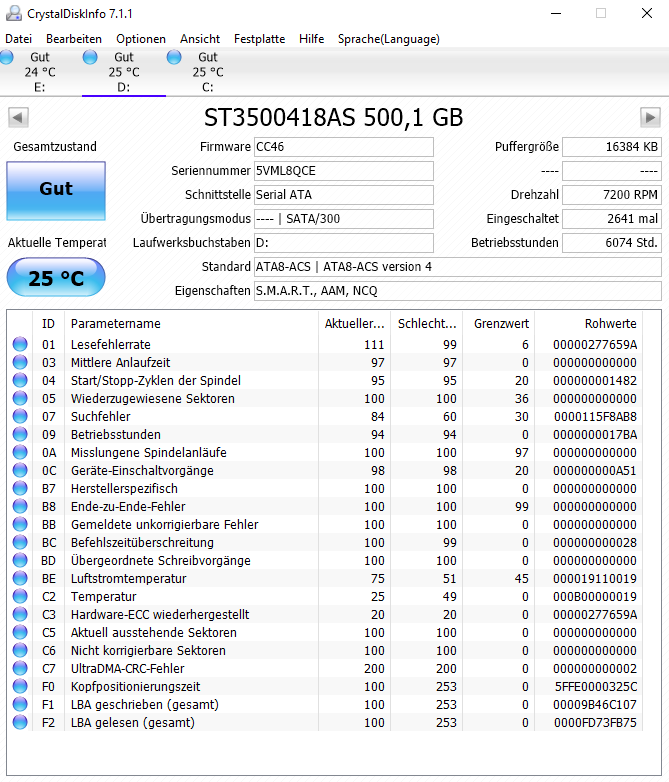Viewport: 669px width, 782px height.
Task: Open the Datei menu
Action: point(18,39)
